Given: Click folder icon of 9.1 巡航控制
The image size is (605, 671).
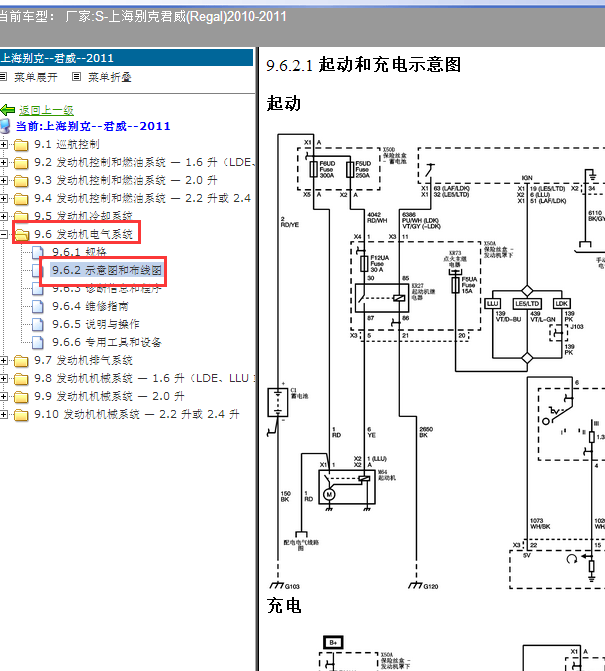Looking at the screenshot, I should coord(21,145).
